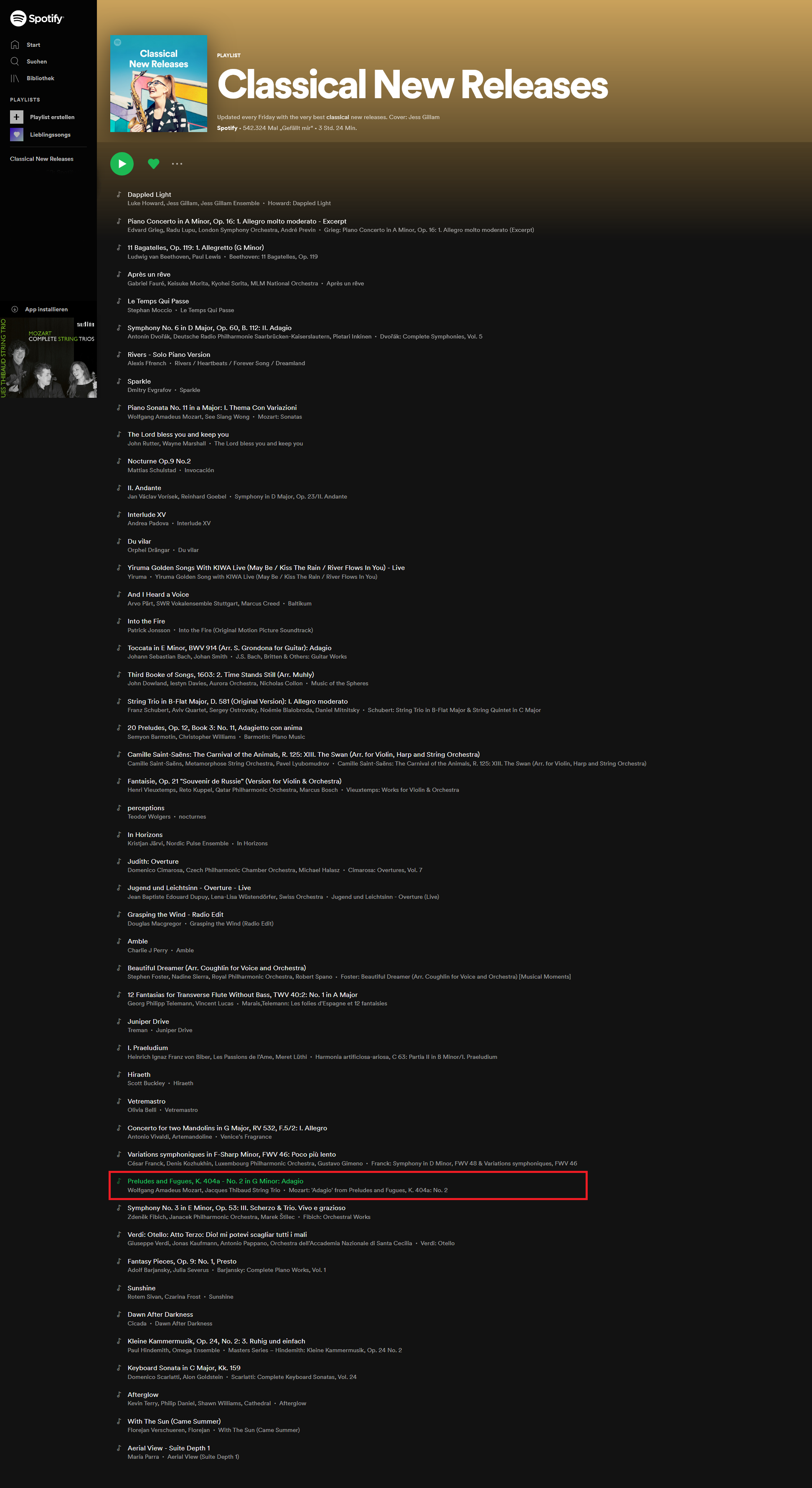Click the App installieren download icon
Viewport: 812px width, 1488px height.
click(x=15, y=309)
